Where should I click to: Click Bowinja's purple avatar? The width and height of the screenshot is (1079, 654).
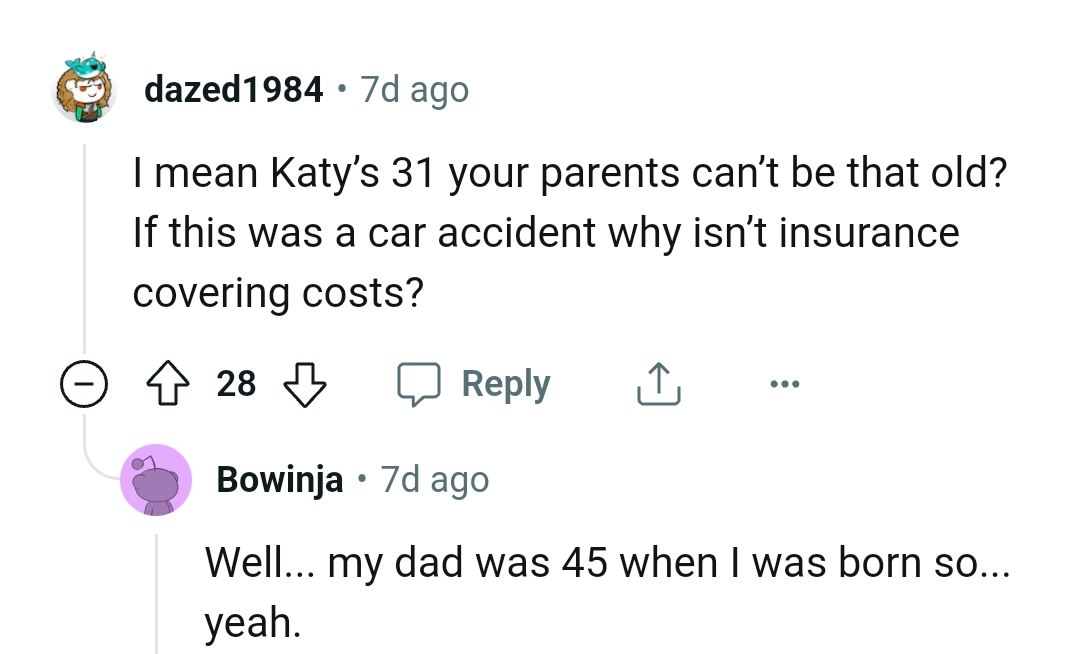tap(157, 480)
